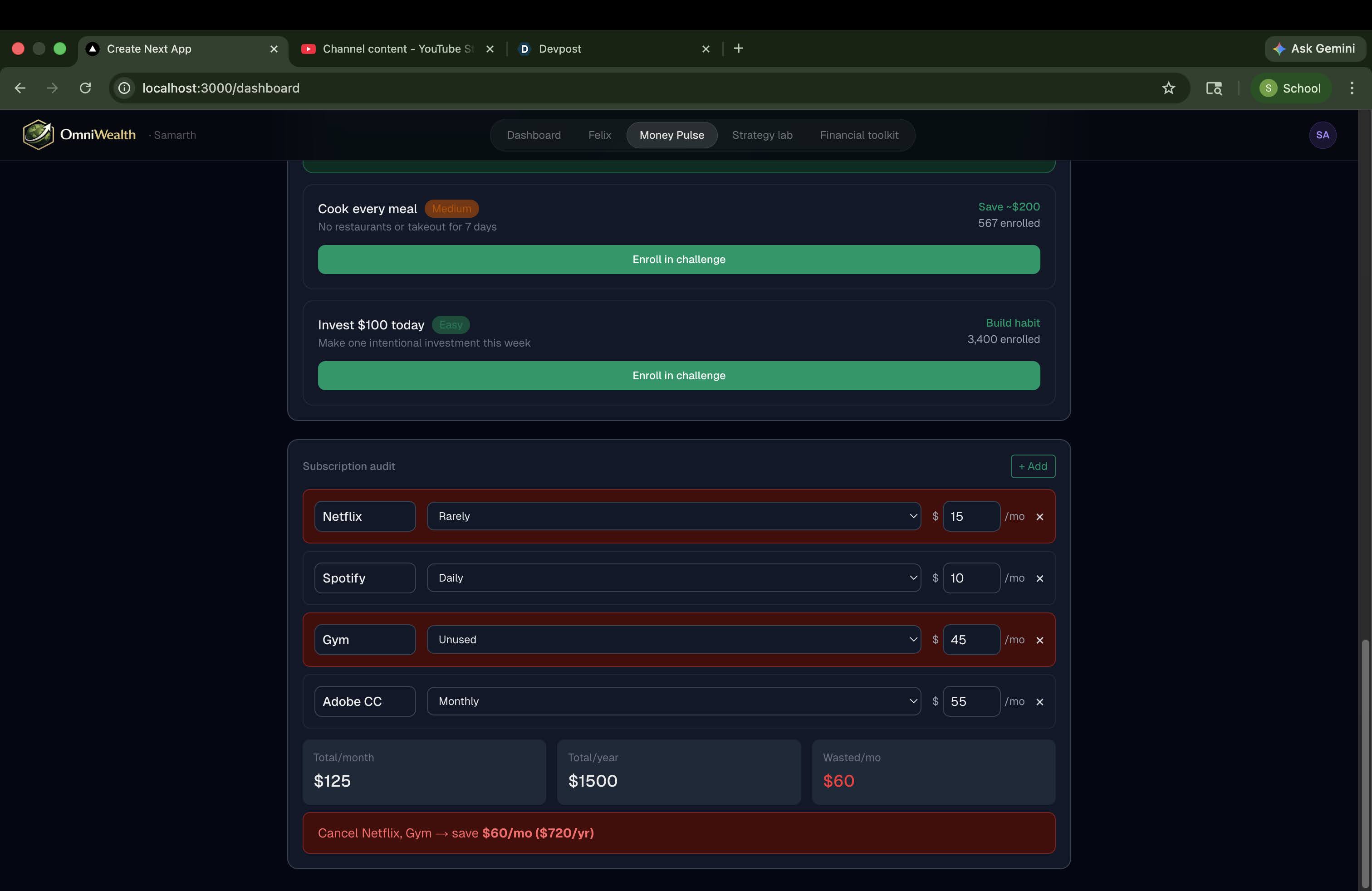
Task: Click the OmniWealth logo icon
Action: (38, 135)
